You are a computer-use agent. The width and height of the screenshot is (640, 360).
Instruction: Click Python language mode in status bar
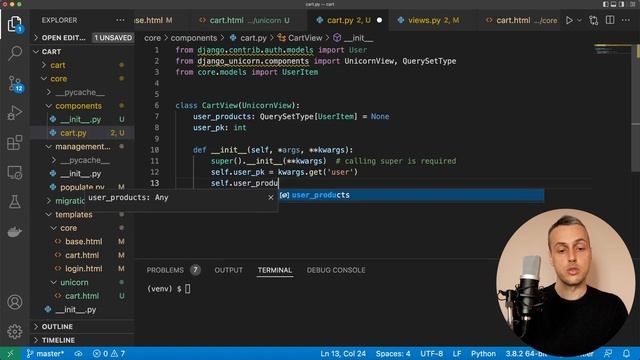pos(483,353)
